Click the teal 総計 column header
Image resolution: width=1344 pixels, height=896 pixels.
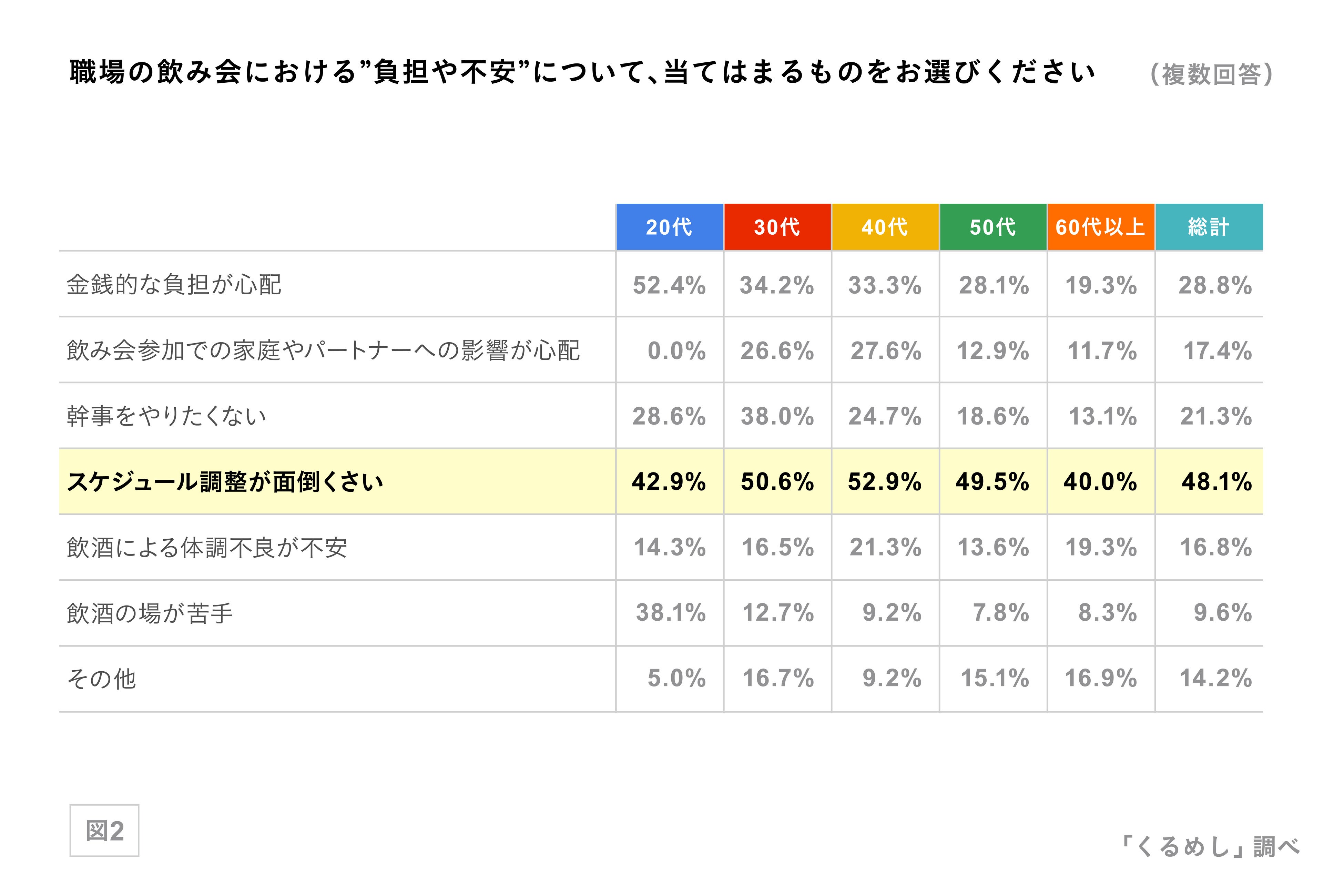click(x=1209, y=227)
